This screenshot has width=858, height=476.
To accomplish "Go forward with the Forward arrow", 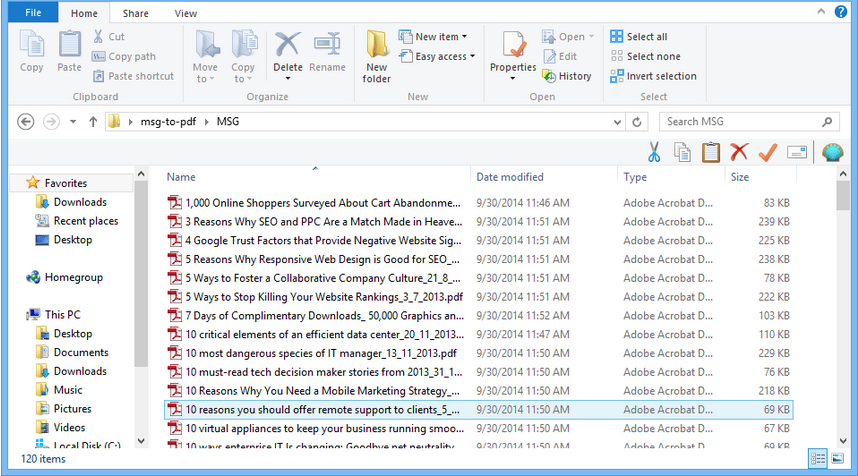I will click(51, 121).
